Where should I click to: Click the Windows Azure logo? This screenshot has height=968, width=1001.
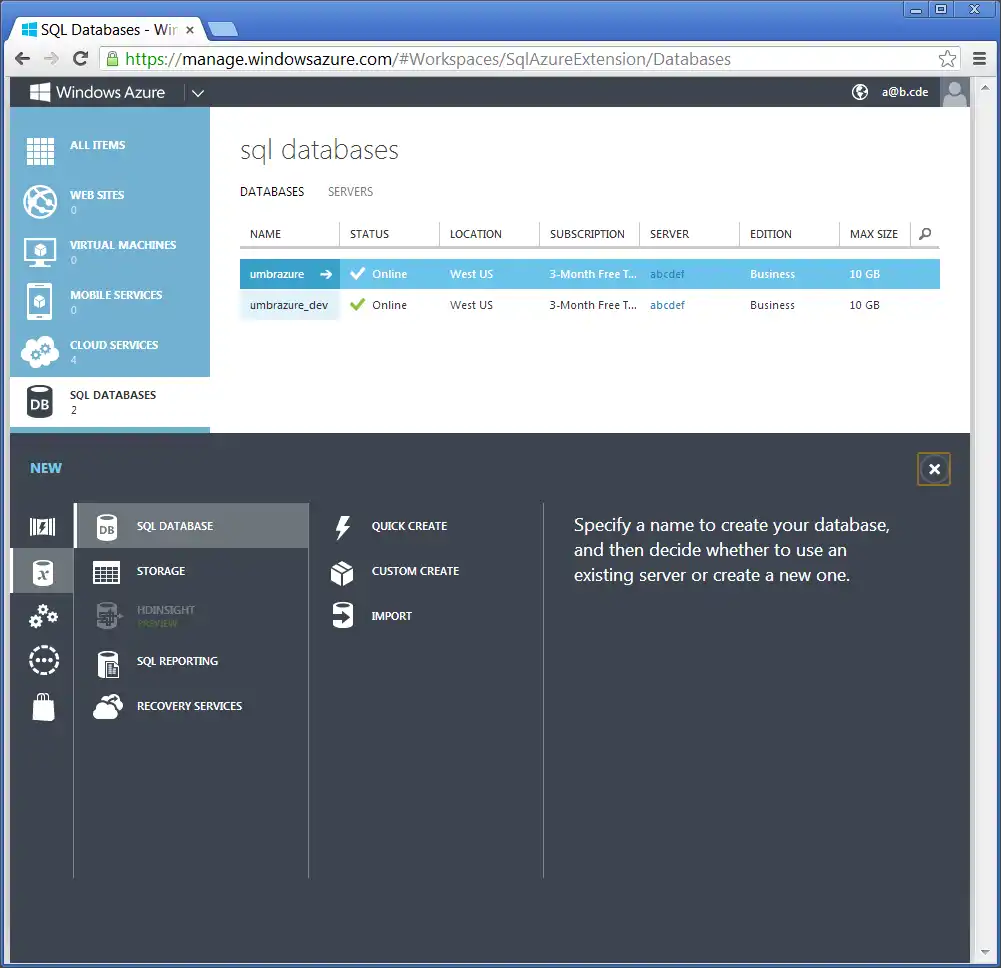click(98, 92)
